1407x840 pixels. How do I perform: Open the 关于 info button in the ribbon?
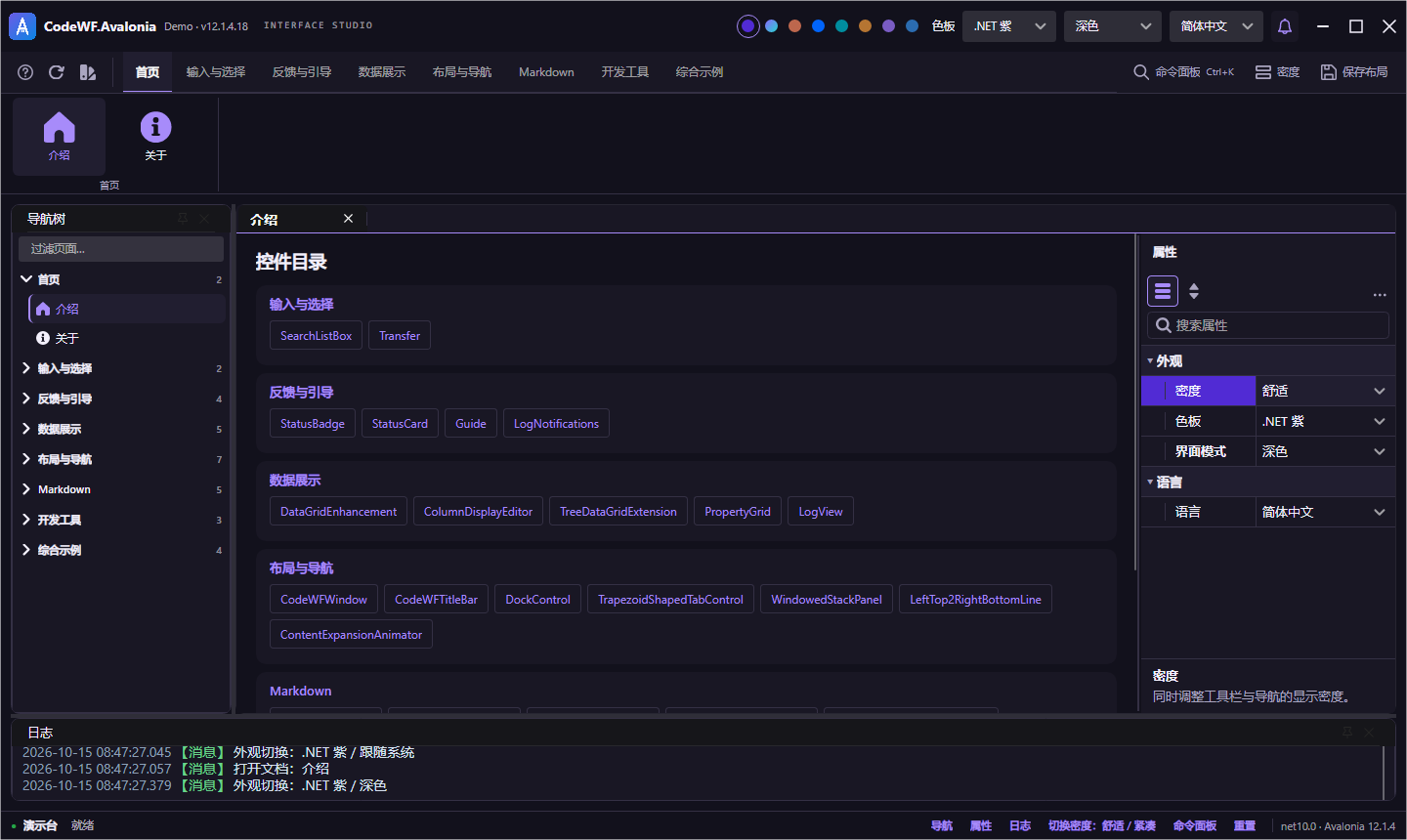click(x=155, y=137)
